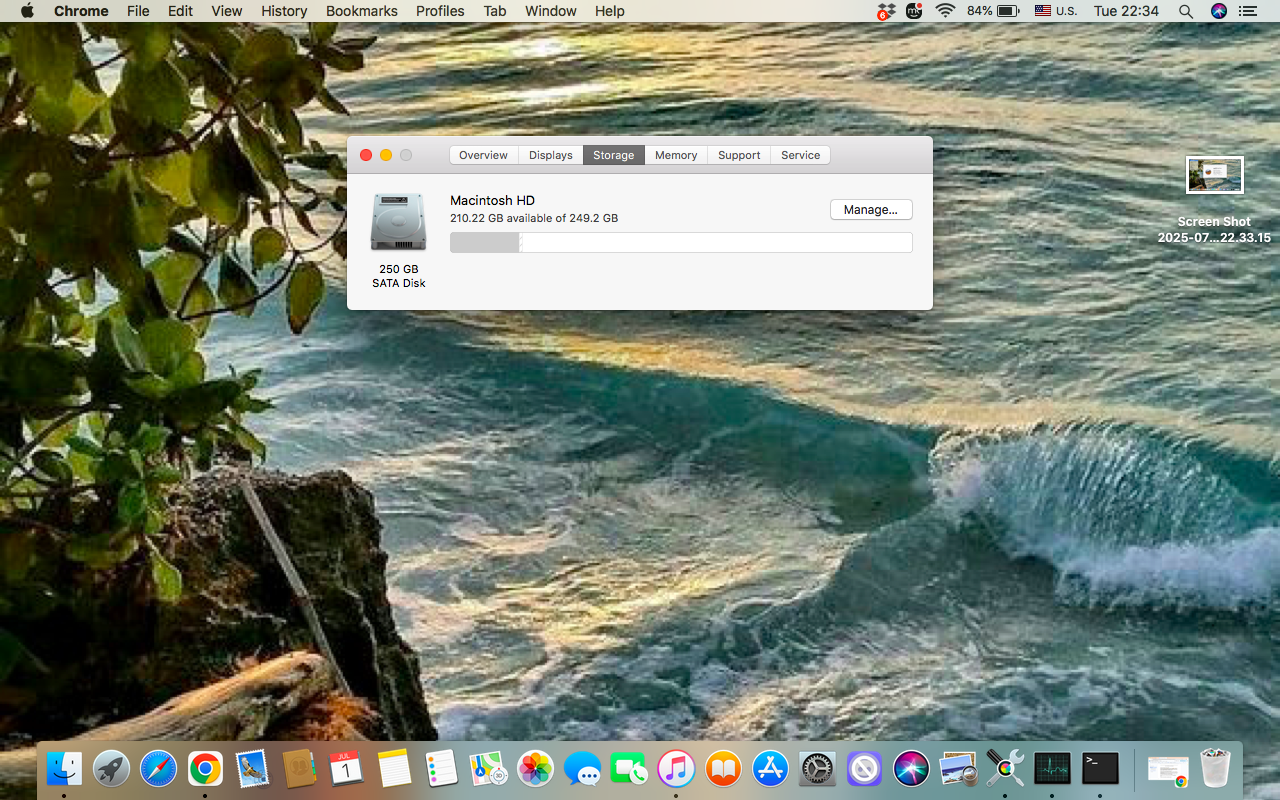1280x800 pixels.
Task: Open Terminal from the Dock
Action: click(x=1100, y=768)
